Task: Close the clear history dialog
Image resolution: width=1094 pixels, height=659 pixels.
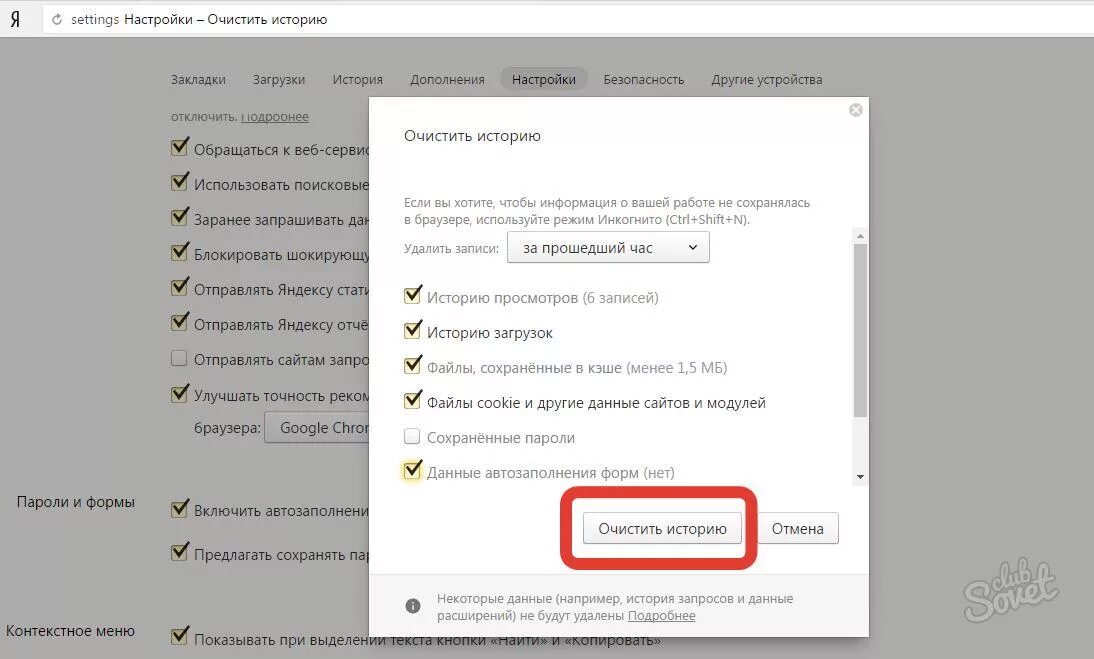Action: coord(855,110)
